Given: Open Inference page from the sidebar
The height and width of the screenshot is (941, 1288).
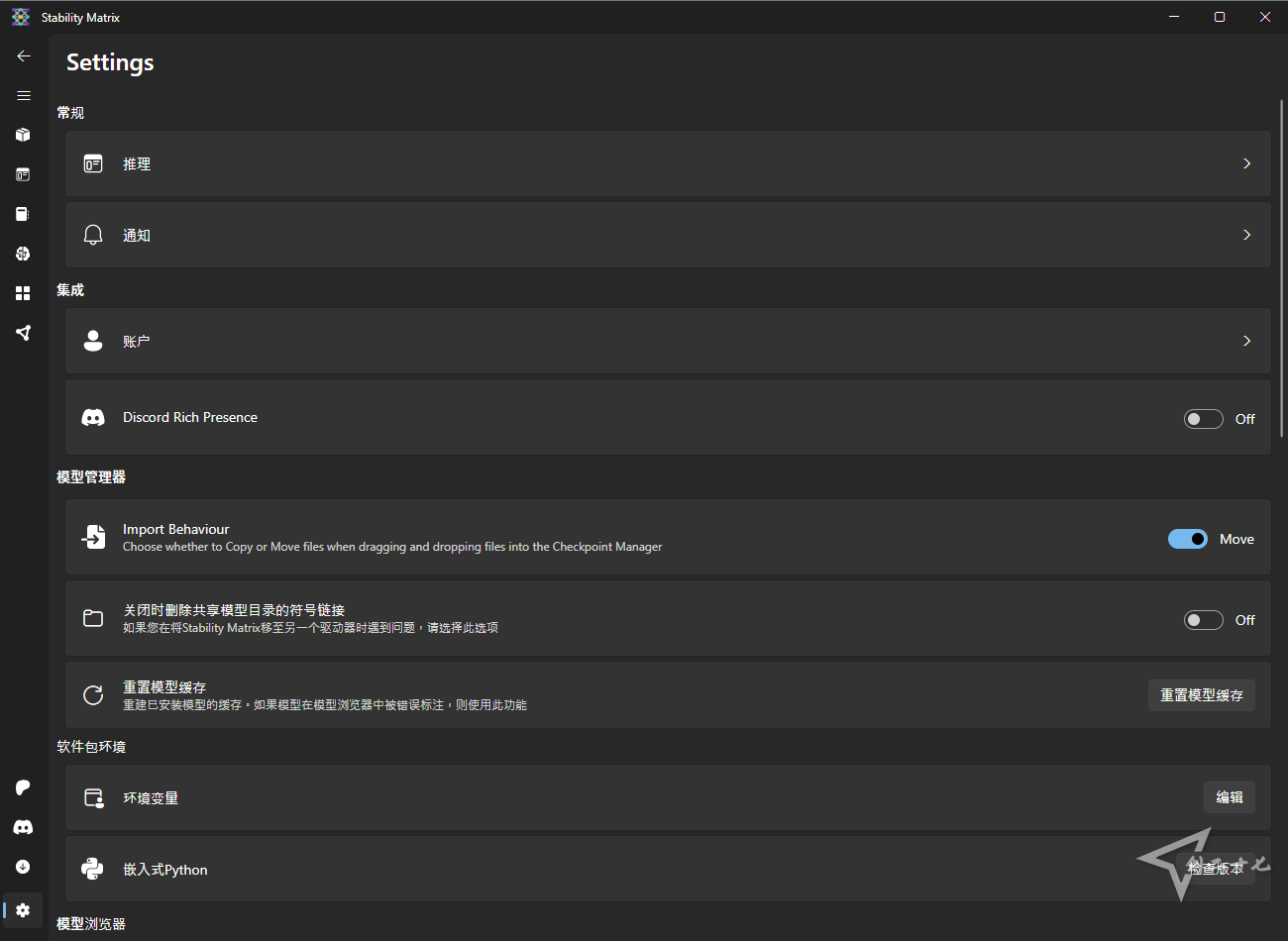Looking at the screenshot, I should (x=24, y=174).
